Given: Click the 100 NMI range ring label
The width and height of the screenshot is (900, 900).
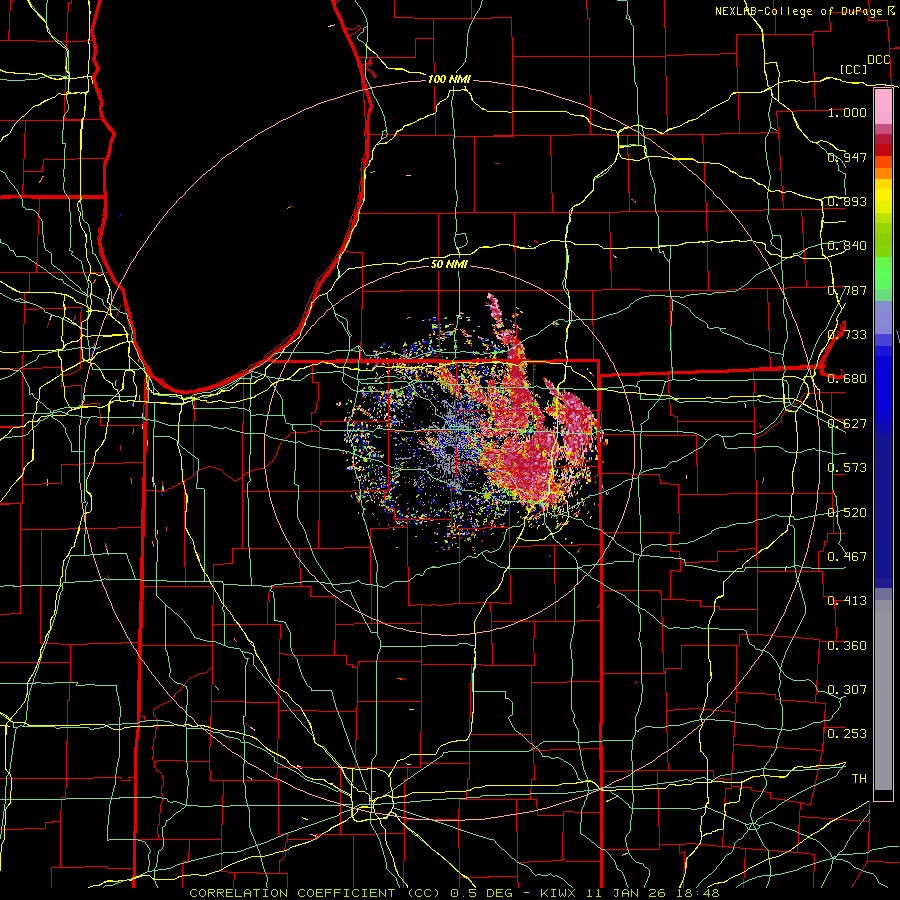Looking at the screenshot, I should coord(449,79).
